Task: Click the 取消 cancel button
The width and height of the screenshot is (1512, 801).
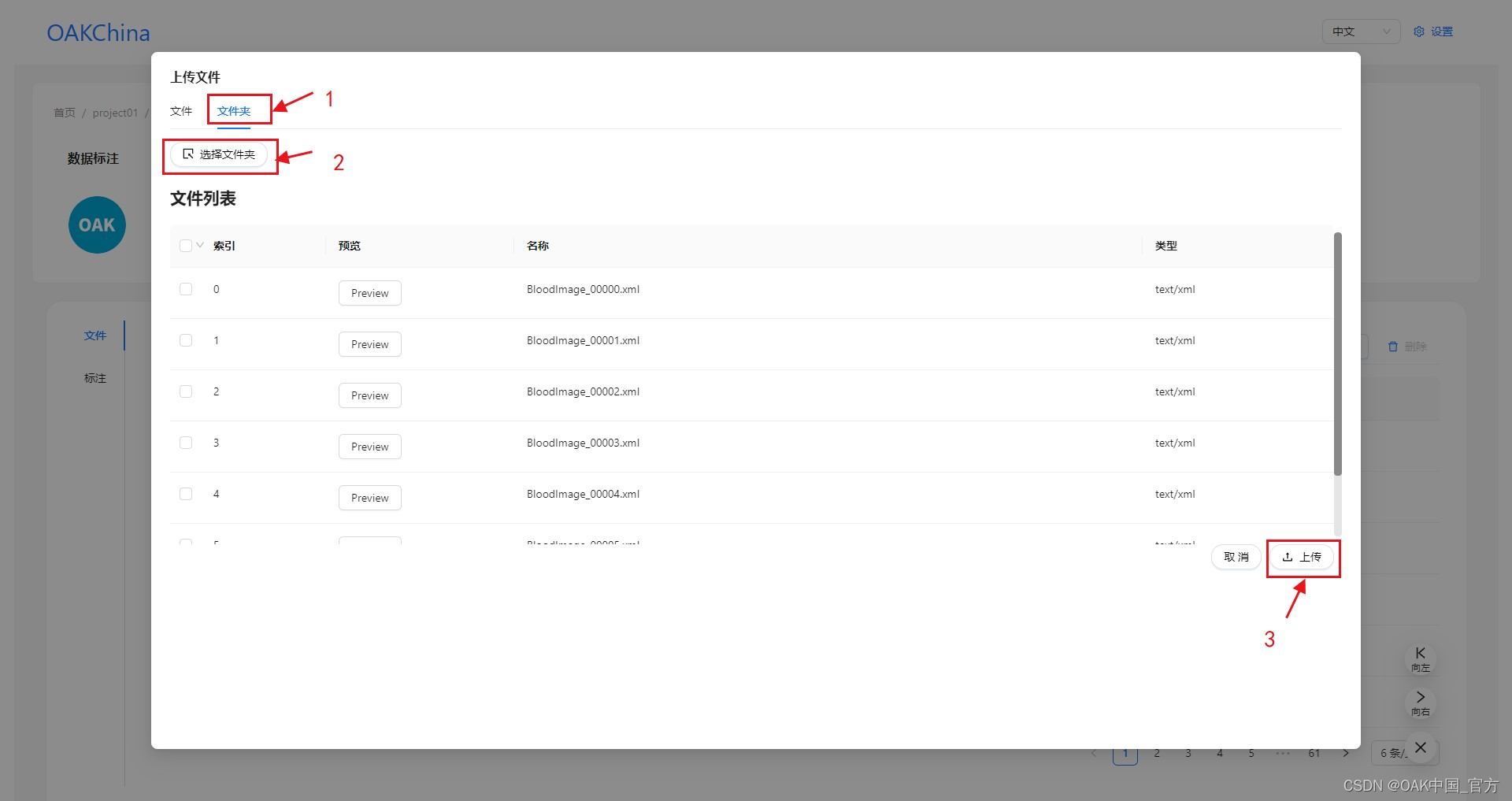Action: [x=1236, y=557]
